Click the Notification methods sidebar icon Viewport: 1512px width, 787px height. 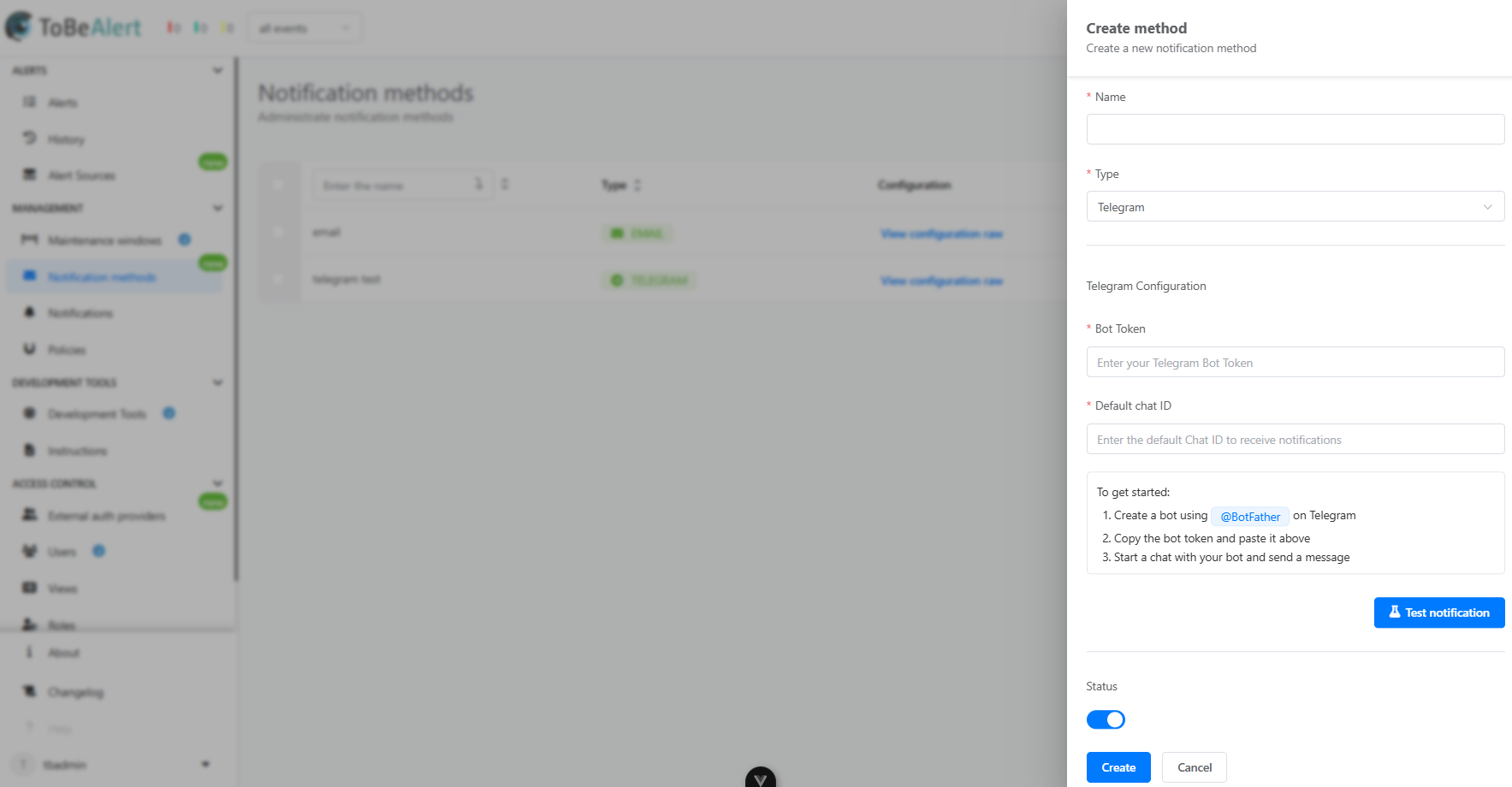pos(30,276)
